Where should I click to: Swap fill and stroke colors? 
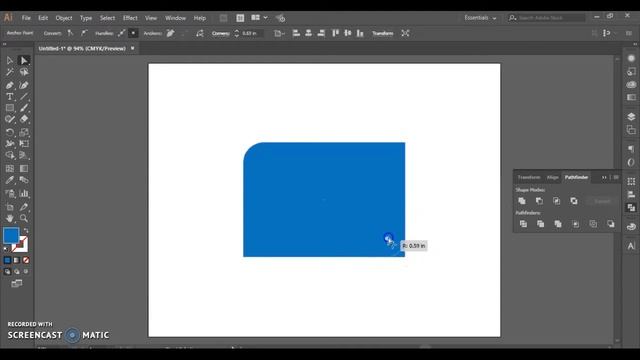(x=26, y=231)
